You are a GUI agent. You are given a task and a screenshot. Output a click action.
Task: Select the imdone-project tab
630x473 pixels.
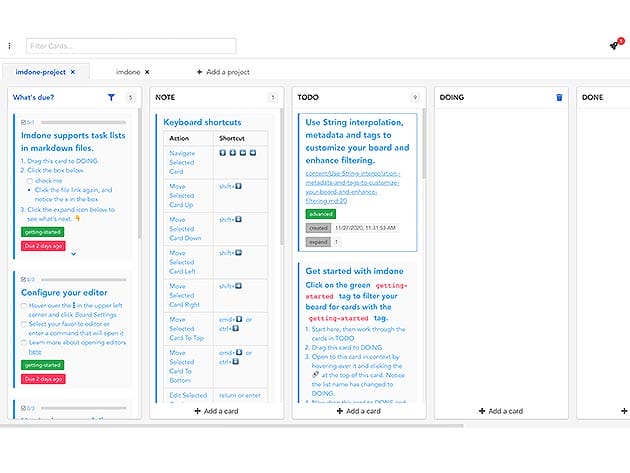pos(39,72)
